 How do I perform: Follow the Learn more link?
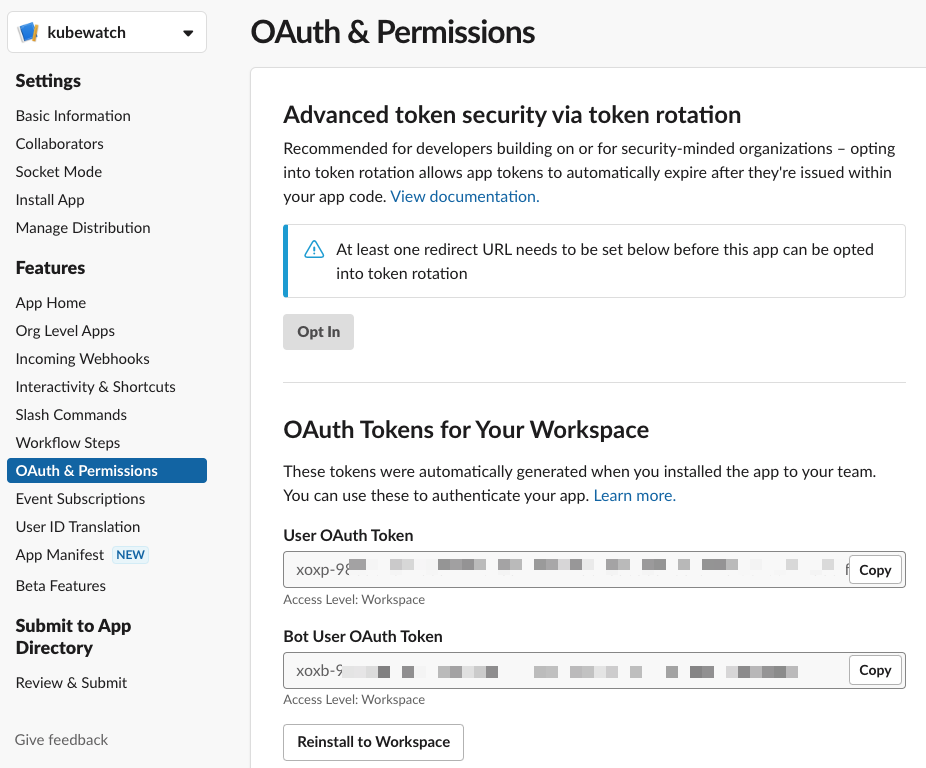tap(634, 495)
